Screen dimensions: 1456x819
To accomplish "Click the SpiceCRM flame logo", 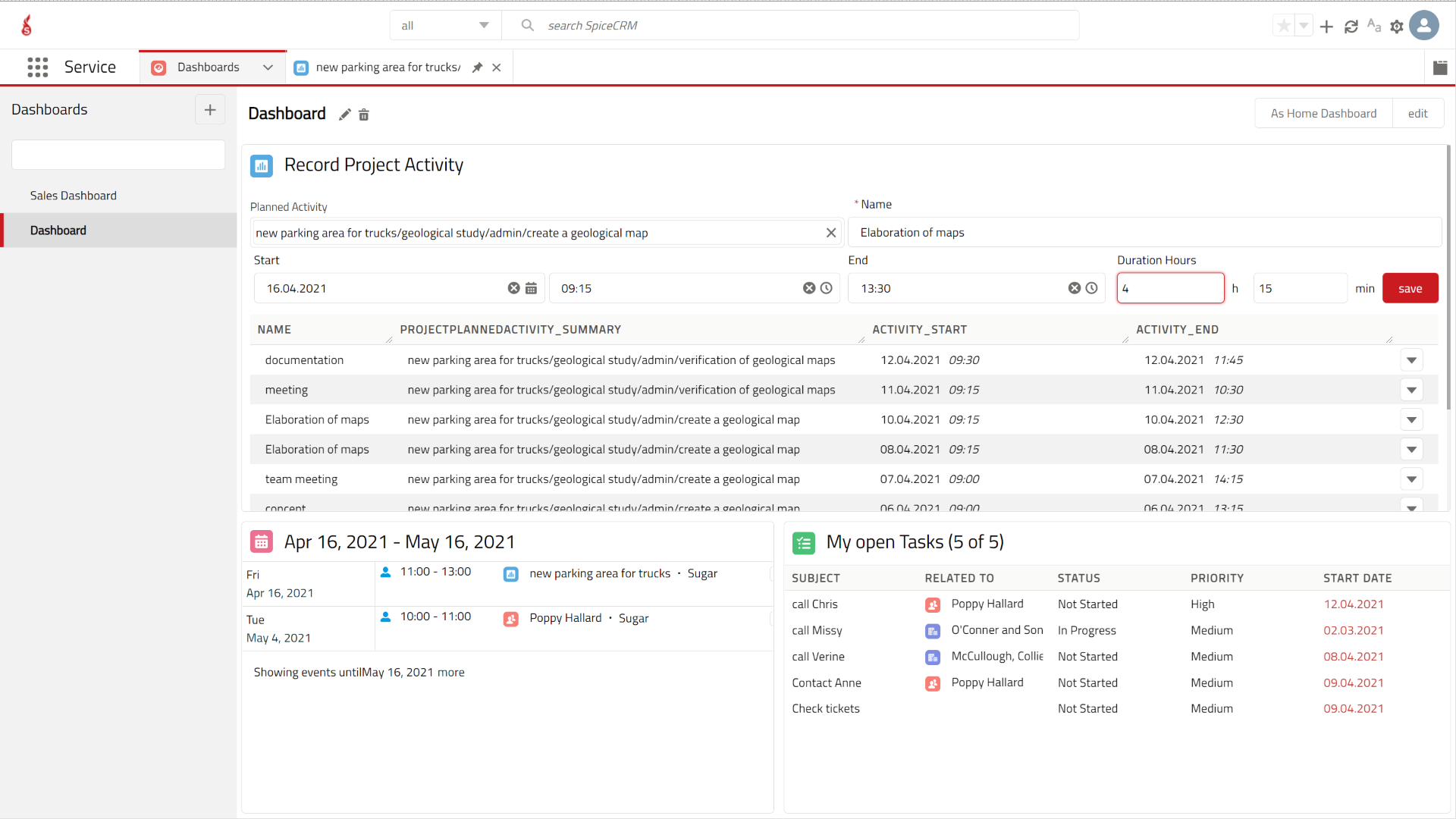I will pos(27,25).
